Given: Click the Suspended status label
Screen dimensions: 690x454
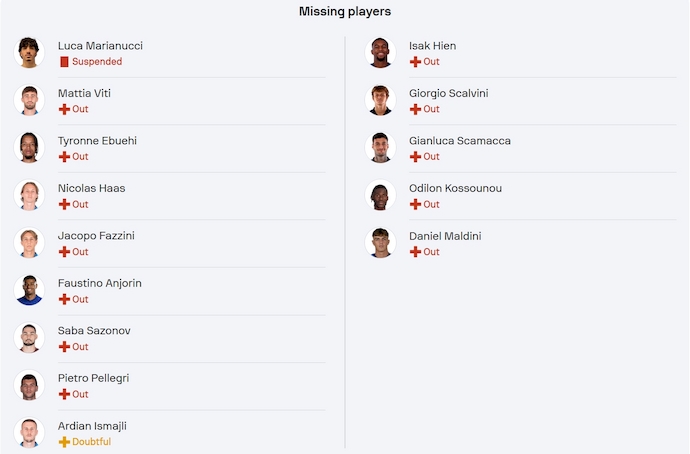Looking at the screenshot, I should click(97, 62).
